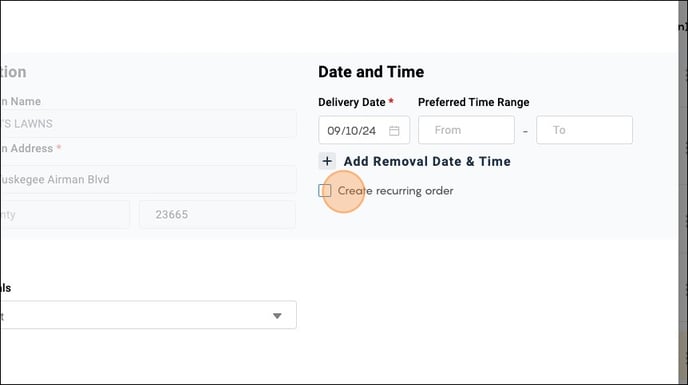Expand the dropdown arrow at bottom left
The width and height of the screenshot is (688, 385).
[277, 316]
